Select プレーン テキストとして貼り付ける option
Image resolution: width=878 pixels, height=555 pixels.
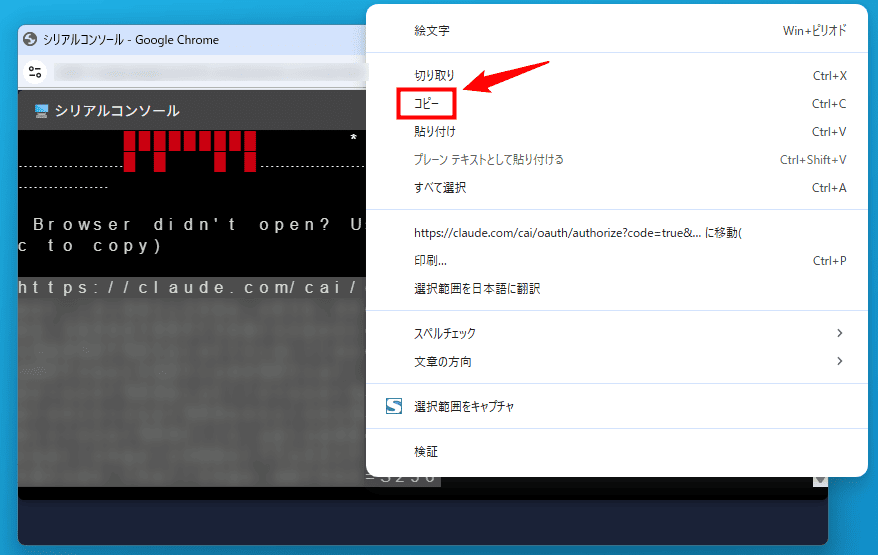pos(617,160)
